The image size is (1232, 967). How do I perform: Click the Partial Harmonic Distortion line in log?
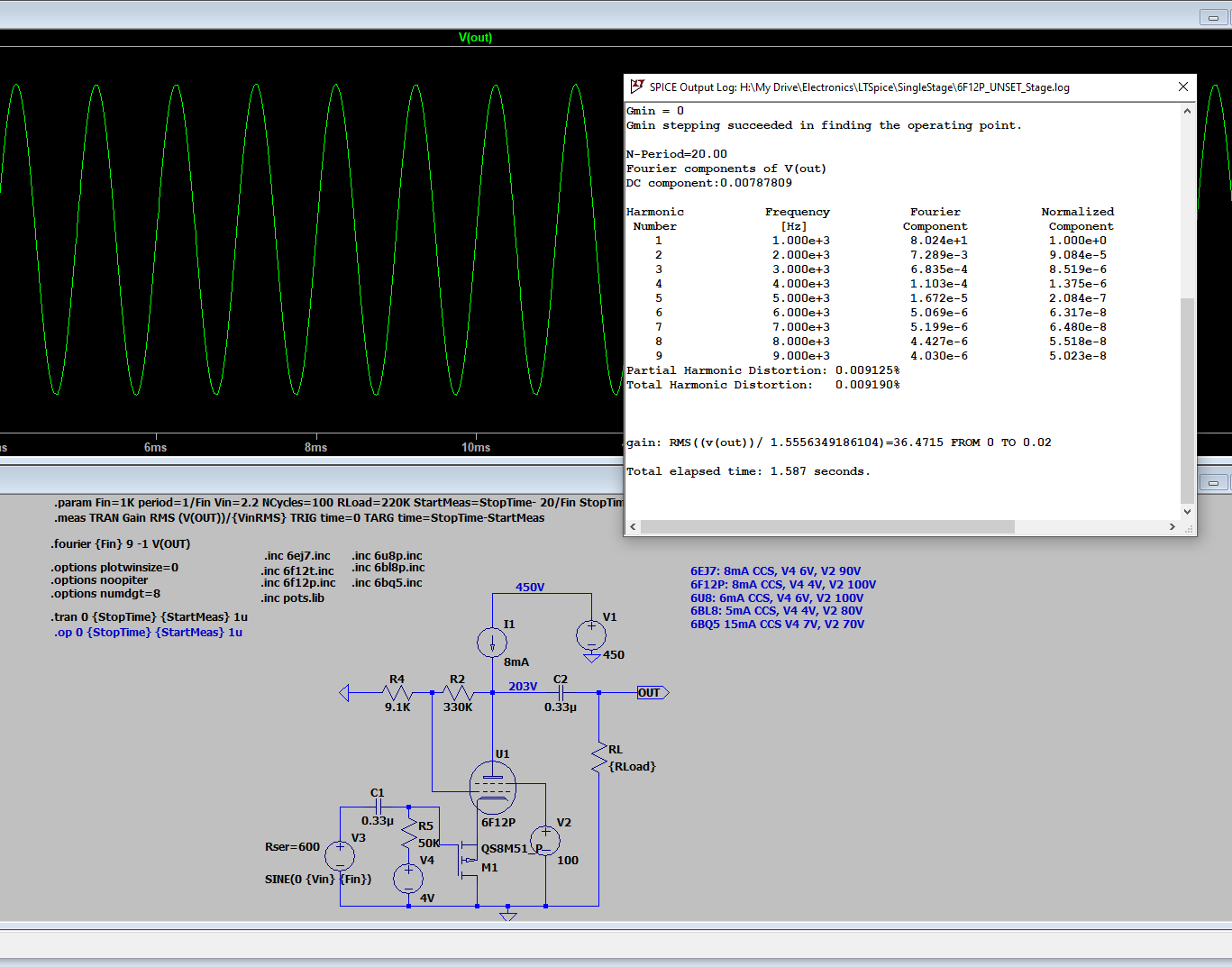[x=763, y=370]
